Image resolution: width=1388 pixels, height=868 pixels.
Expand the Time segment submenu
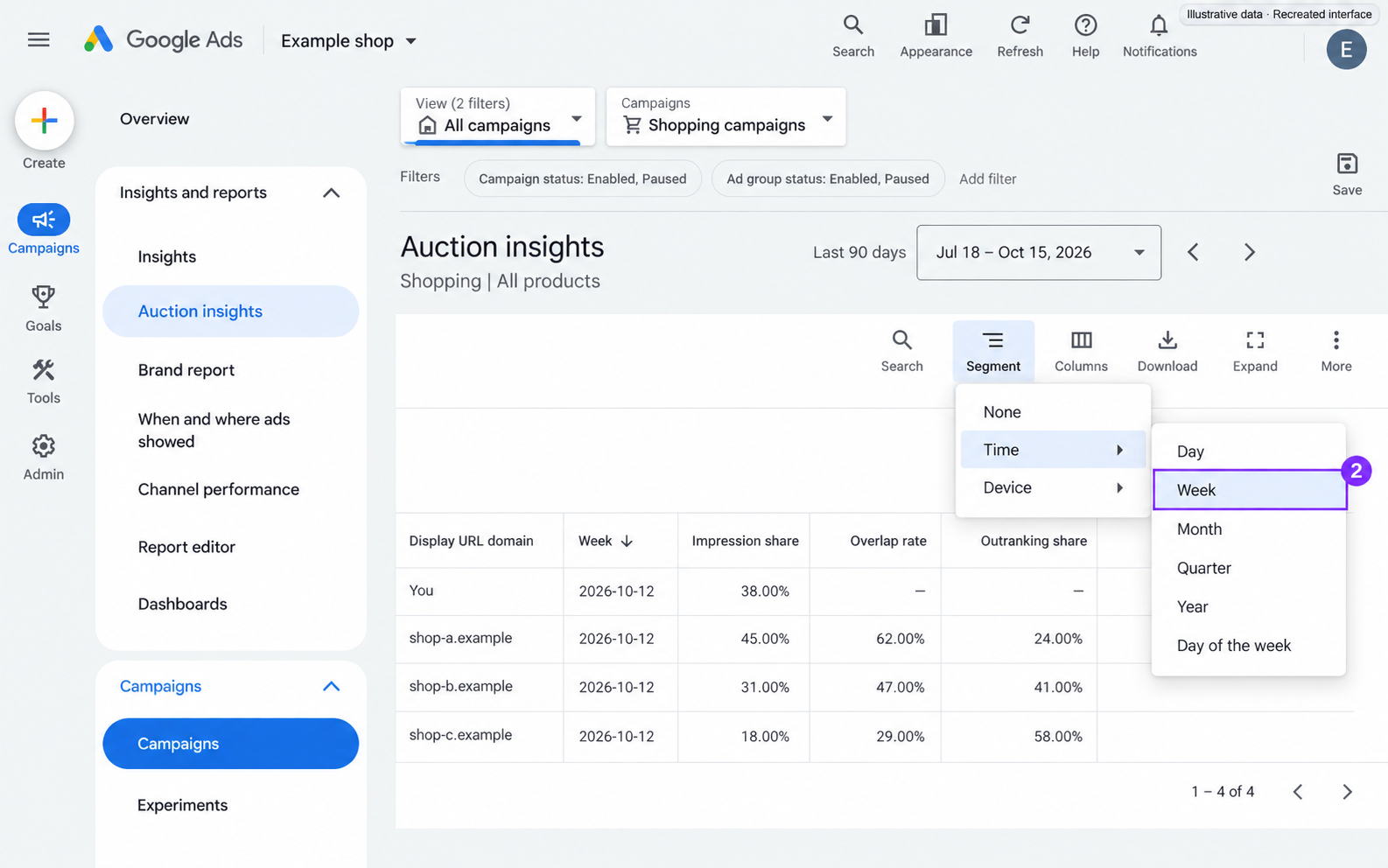tap(1053, 450)
